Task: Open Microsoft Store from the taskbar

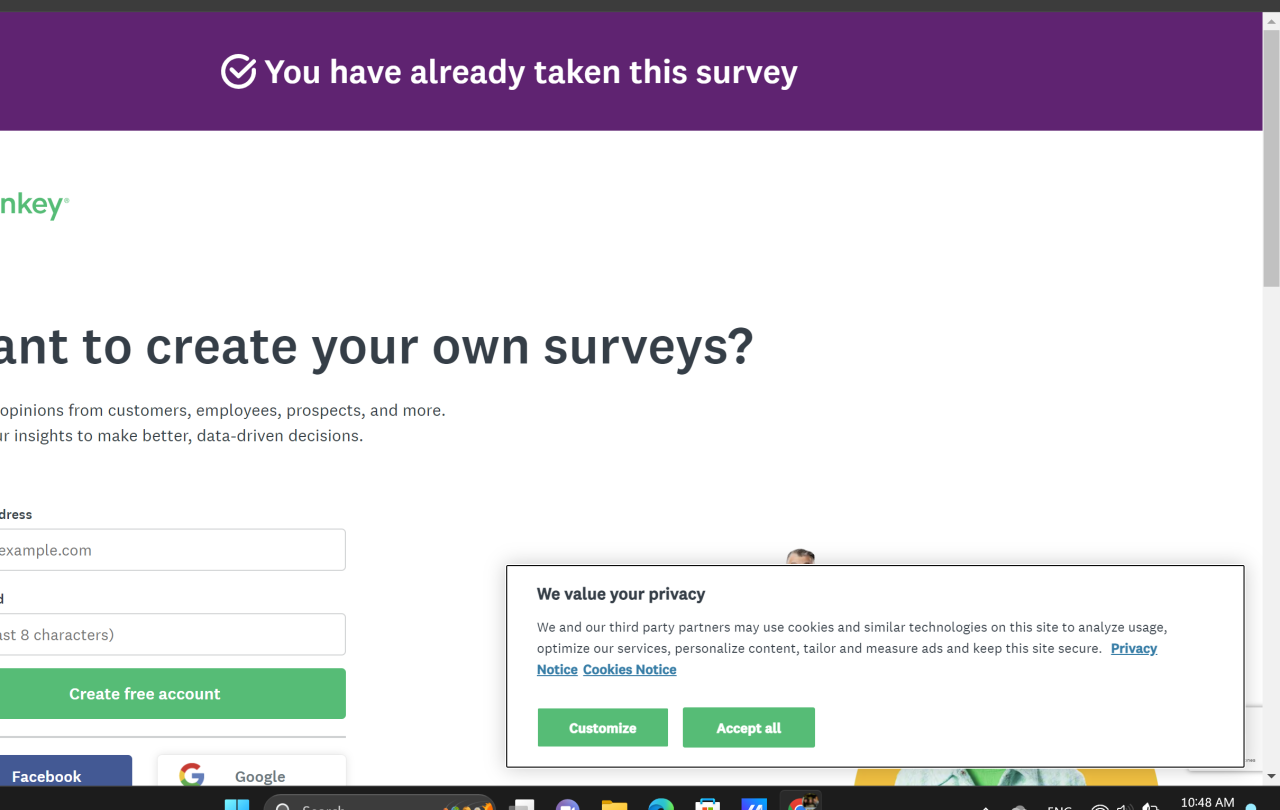Action: point(708,805)
